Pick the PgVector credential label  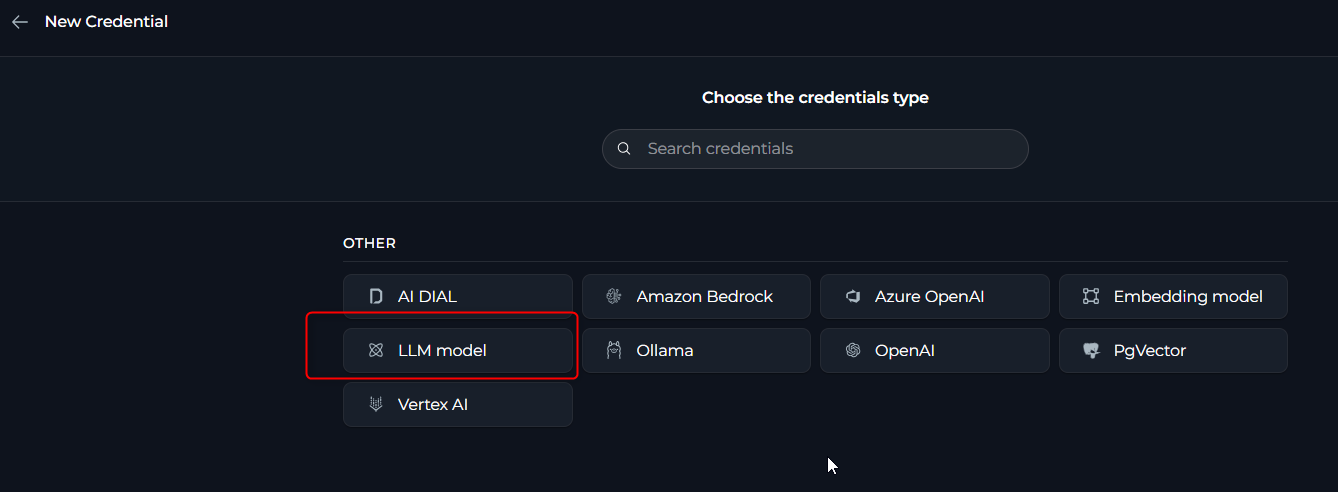(1149, 351)
